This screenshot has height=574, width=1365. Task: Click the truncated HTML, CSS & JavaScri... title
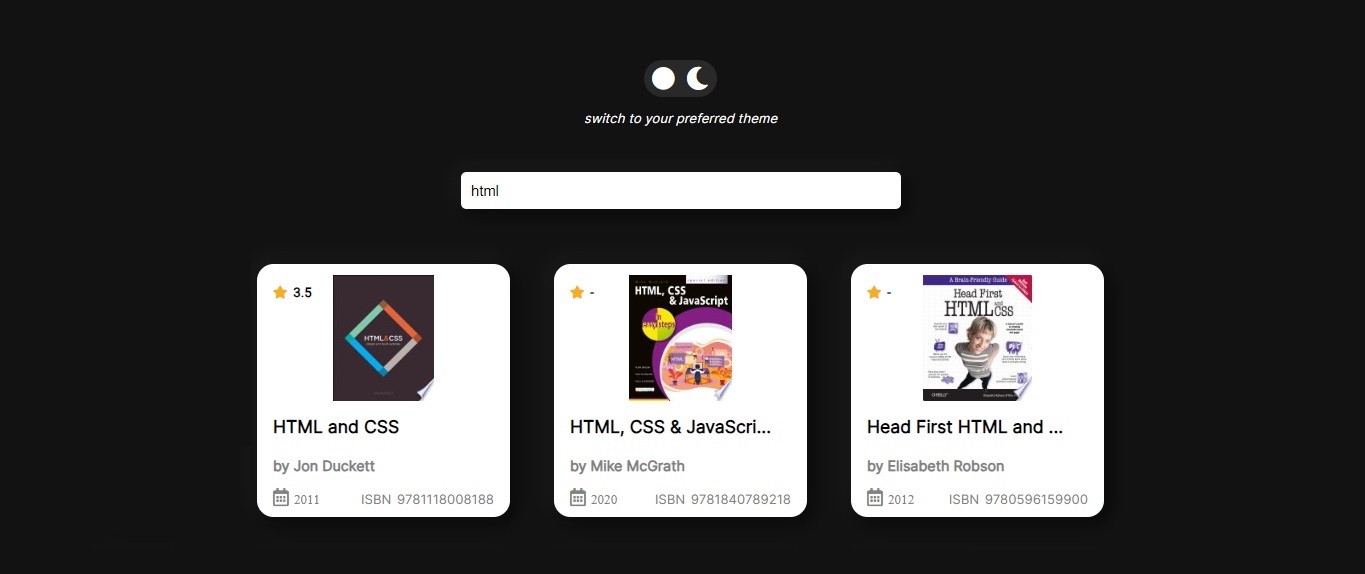click(670, 427)
